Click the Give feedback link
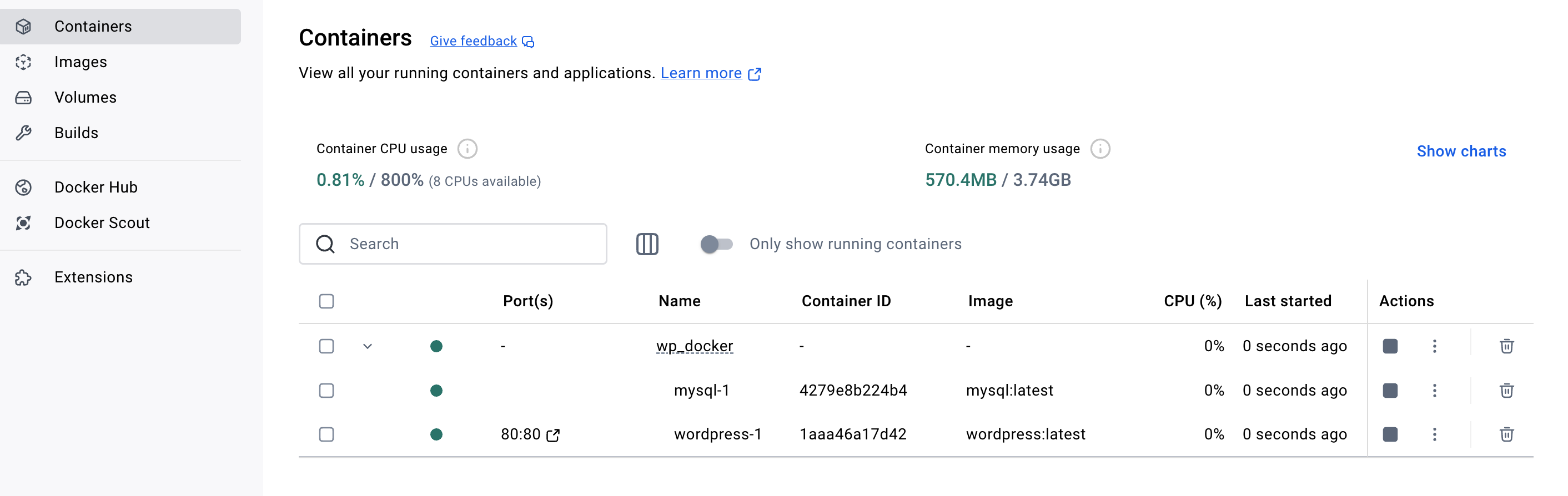Viewport: 1568px width, 496px height. [x=473, y=41]
